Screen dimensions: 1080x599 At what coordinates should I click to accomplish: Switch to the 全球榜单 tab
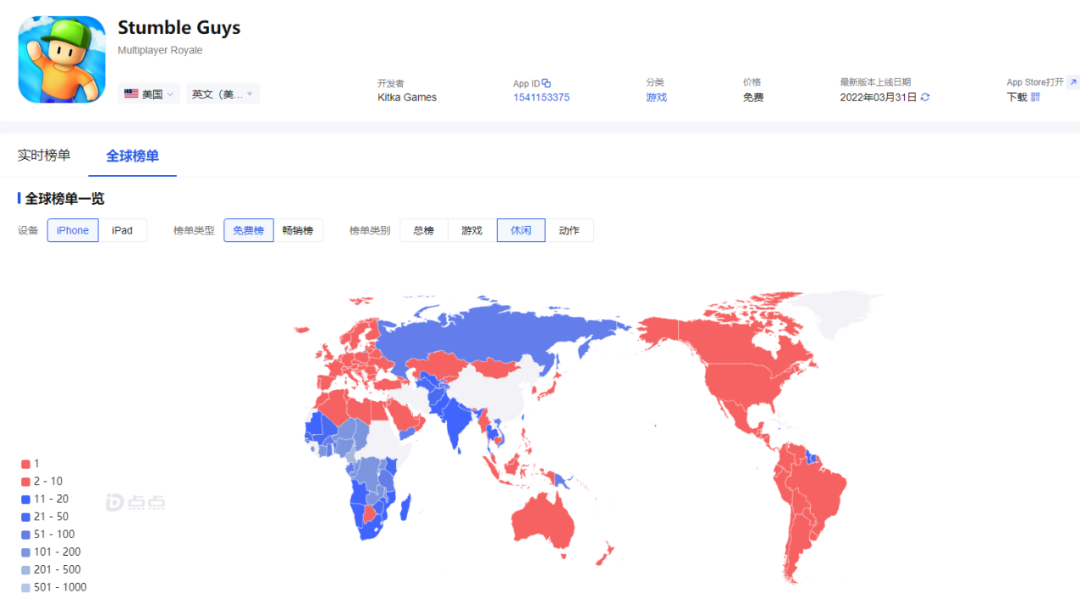tap(132, 156)
